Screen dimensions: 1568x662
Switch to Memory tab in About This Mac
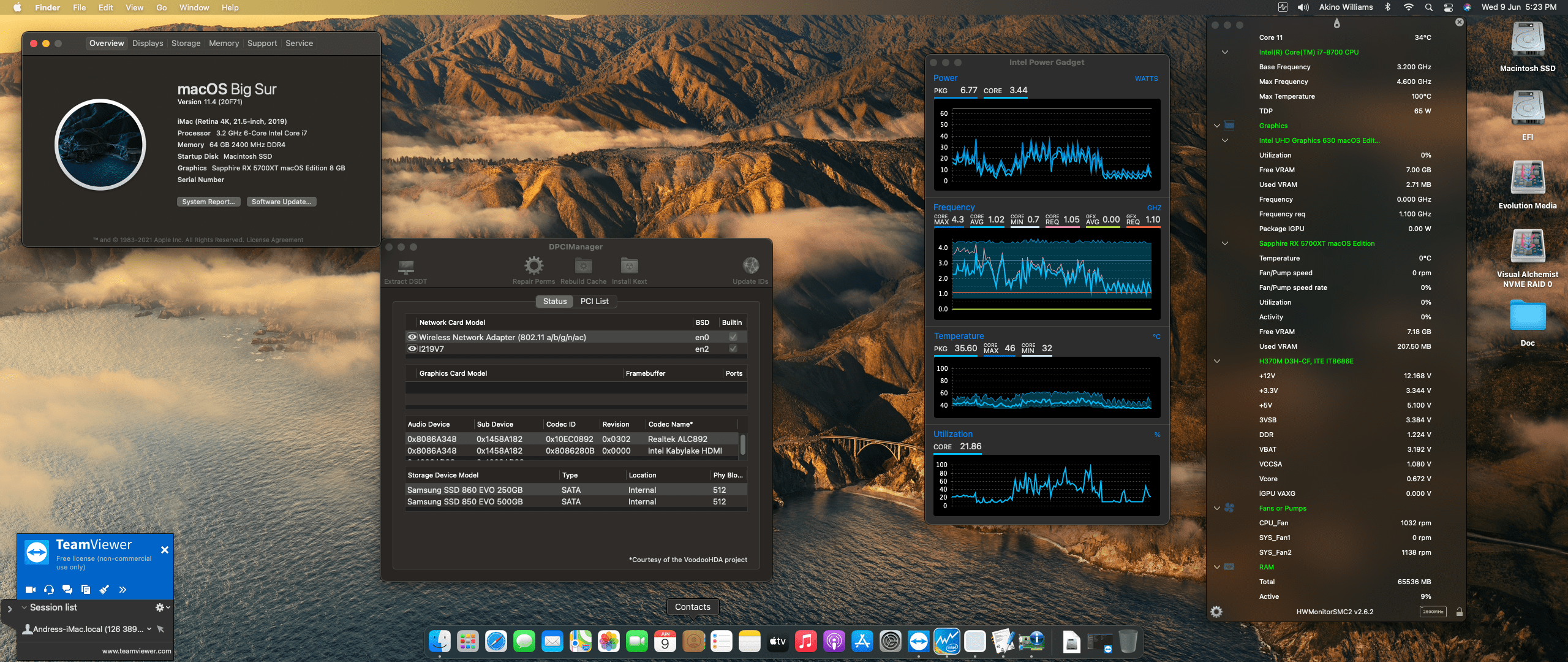pyautogui.click(x=224, y=44)
